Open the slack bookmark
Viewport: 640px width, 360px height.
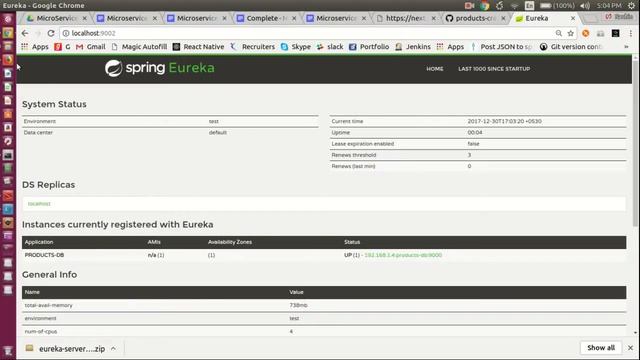click(330, 47)
